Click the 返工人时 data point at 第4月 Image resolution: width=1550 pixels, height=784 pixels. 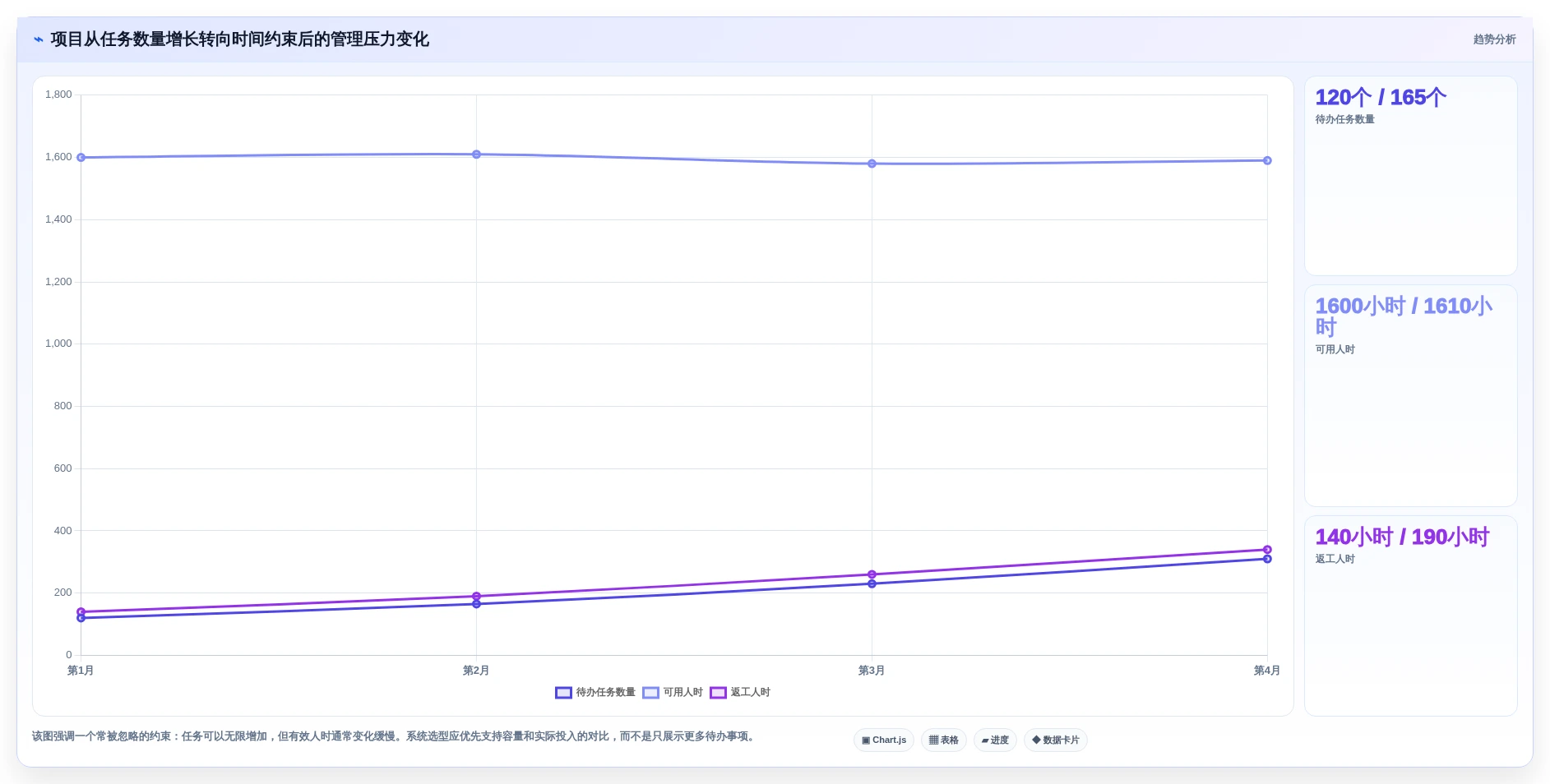1267,550
